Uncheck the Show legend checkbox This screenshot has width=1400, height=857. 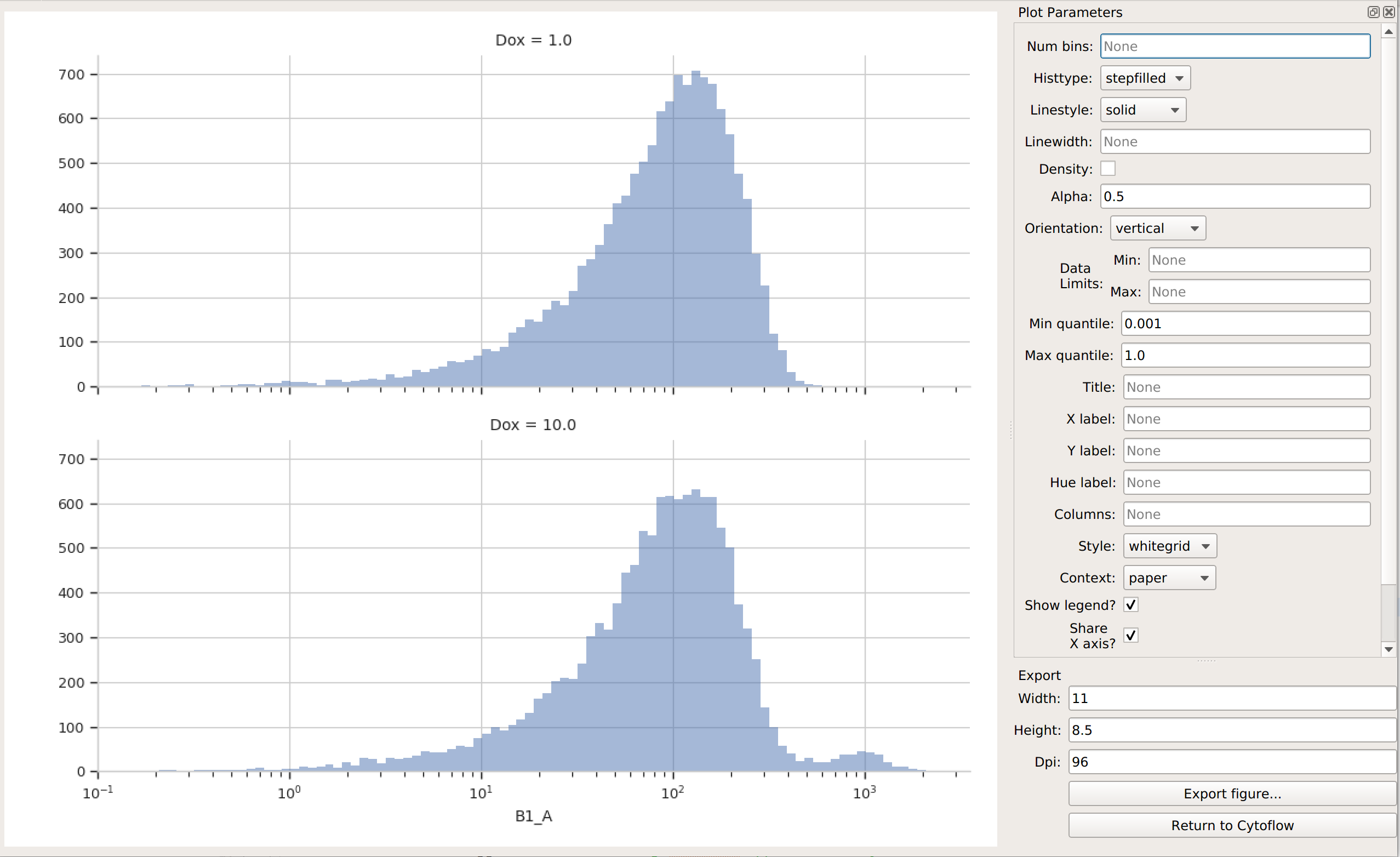tap(1130, 605)
